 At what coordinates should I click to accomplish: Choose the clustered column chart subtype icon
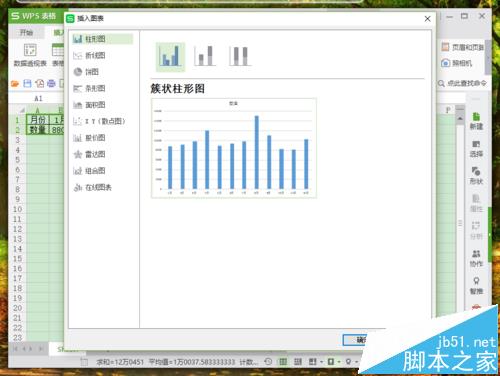(x=170, y=57)
